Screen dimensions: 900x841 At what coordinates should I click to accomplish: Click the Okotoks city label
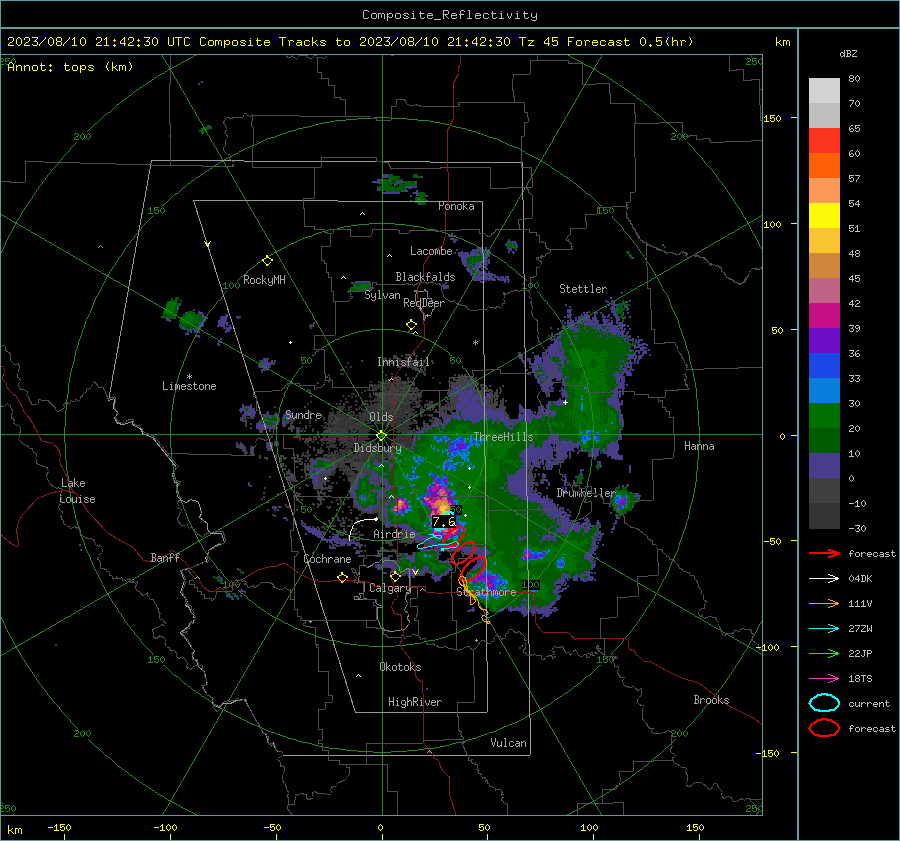tap(400, 667)
